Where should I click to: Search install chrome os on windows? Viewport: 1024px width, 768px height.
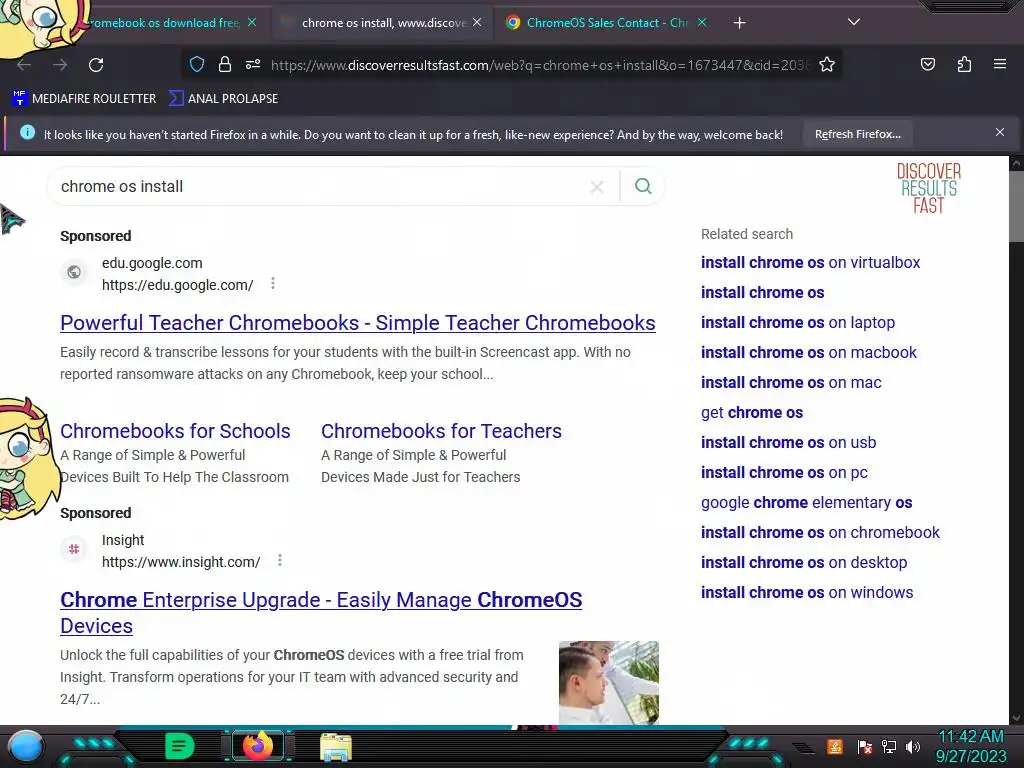807,593
